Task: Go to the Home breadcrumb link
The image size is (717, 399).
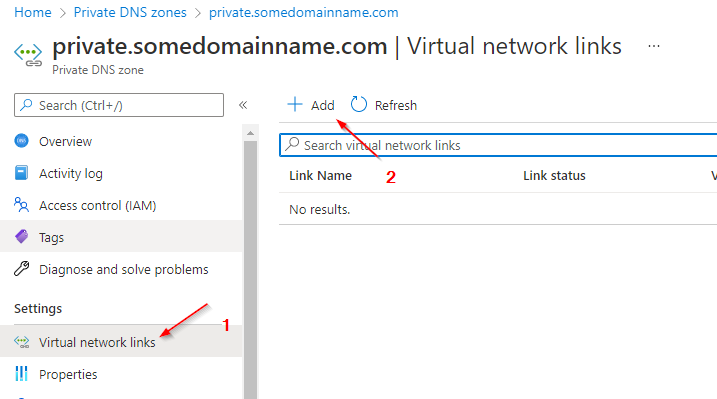Action: pyautogui.click(x=32, y=12)
